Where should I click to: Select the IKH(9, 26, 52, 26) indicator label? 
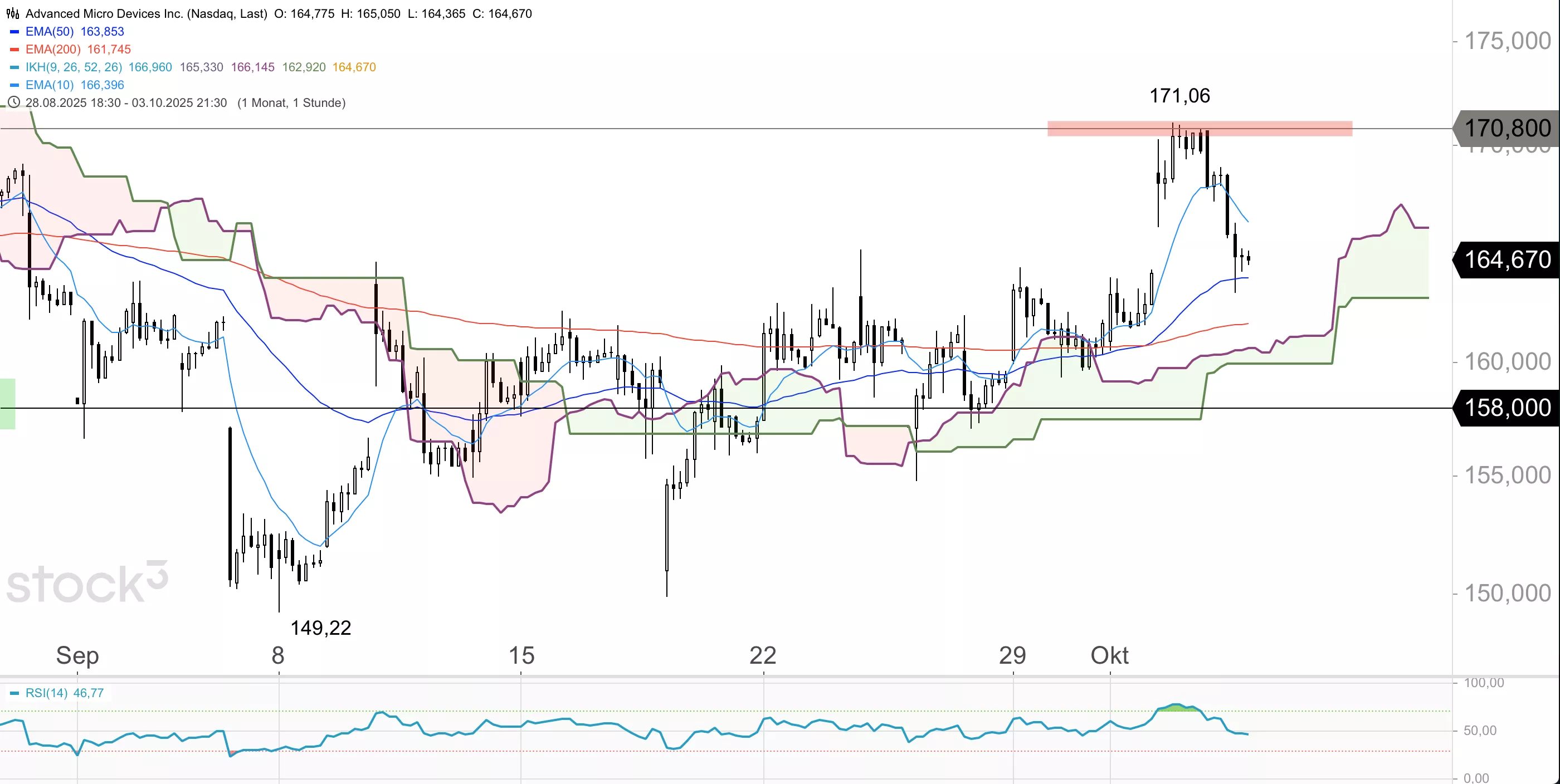tap(74, 67)
